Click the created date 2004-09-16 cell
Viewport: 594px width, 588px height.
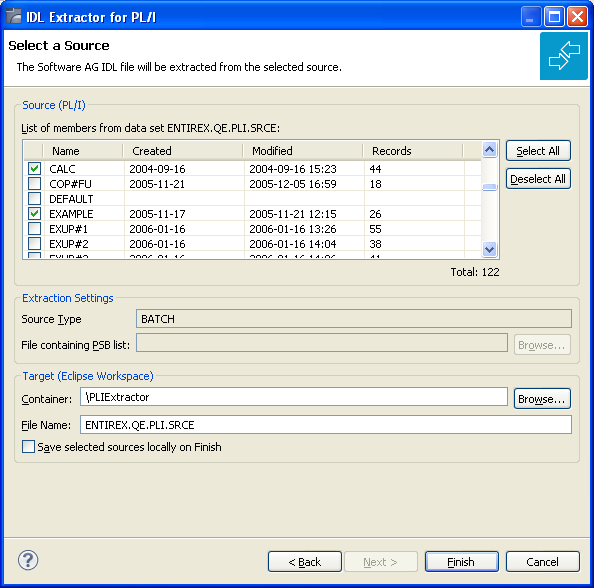[x=157, y=169]
